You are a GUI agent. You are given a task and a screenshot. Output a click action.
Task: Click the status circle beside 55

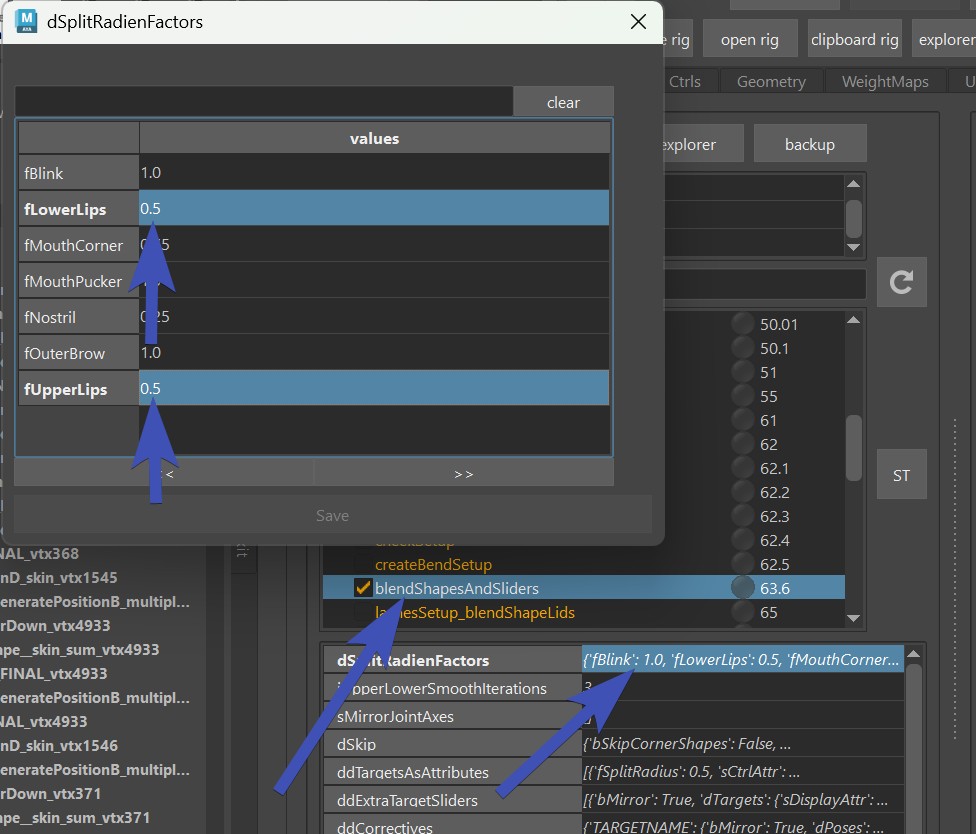[742, 396]
